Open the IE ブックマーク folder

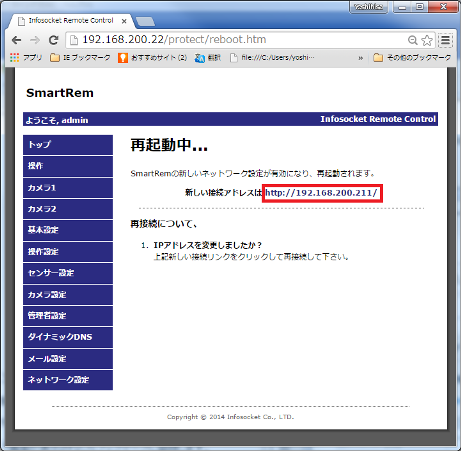(80, 58)
